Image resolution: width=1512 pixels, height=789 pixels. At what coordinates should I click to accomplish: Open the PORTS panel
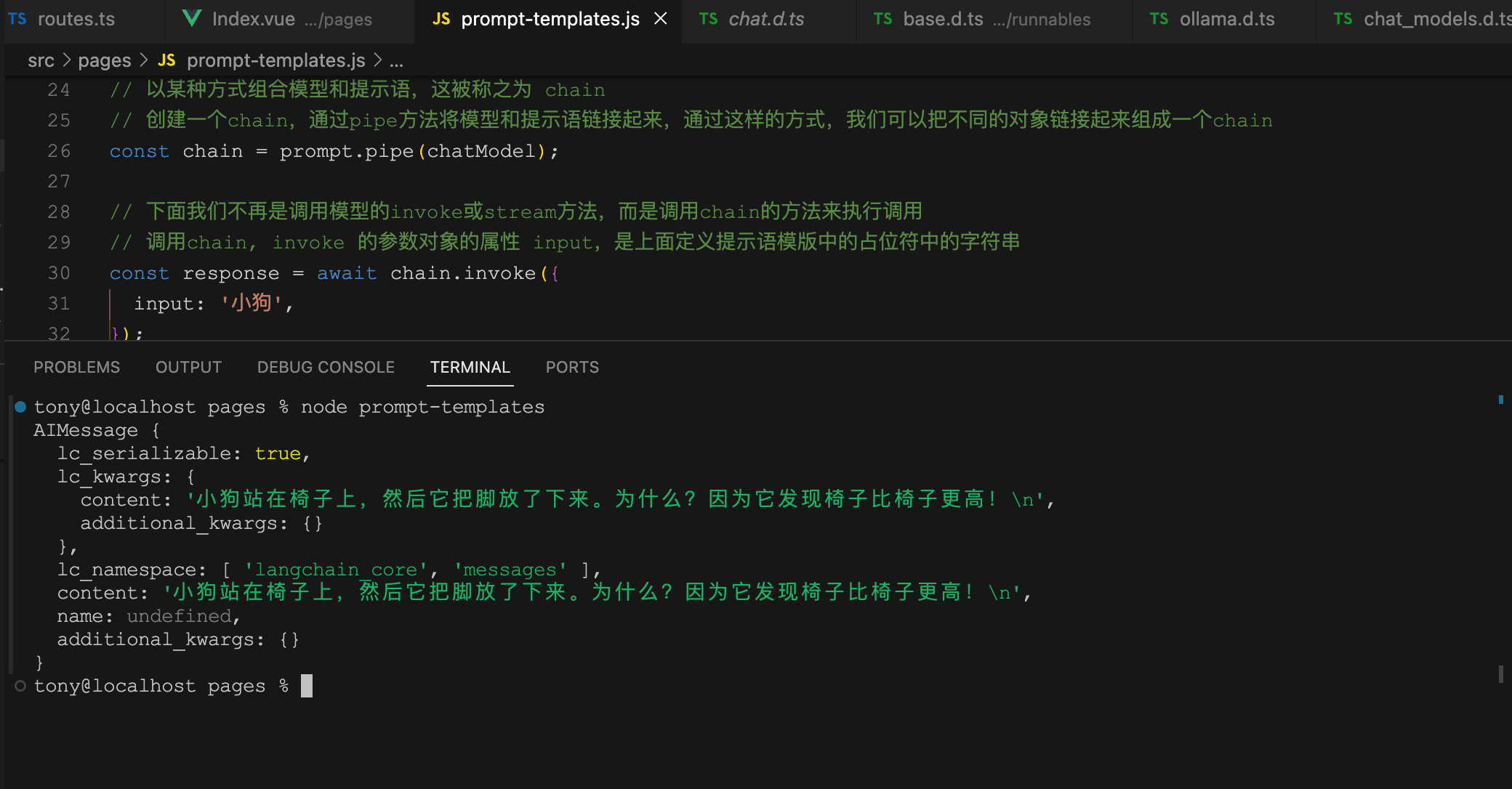click(572, 367)
